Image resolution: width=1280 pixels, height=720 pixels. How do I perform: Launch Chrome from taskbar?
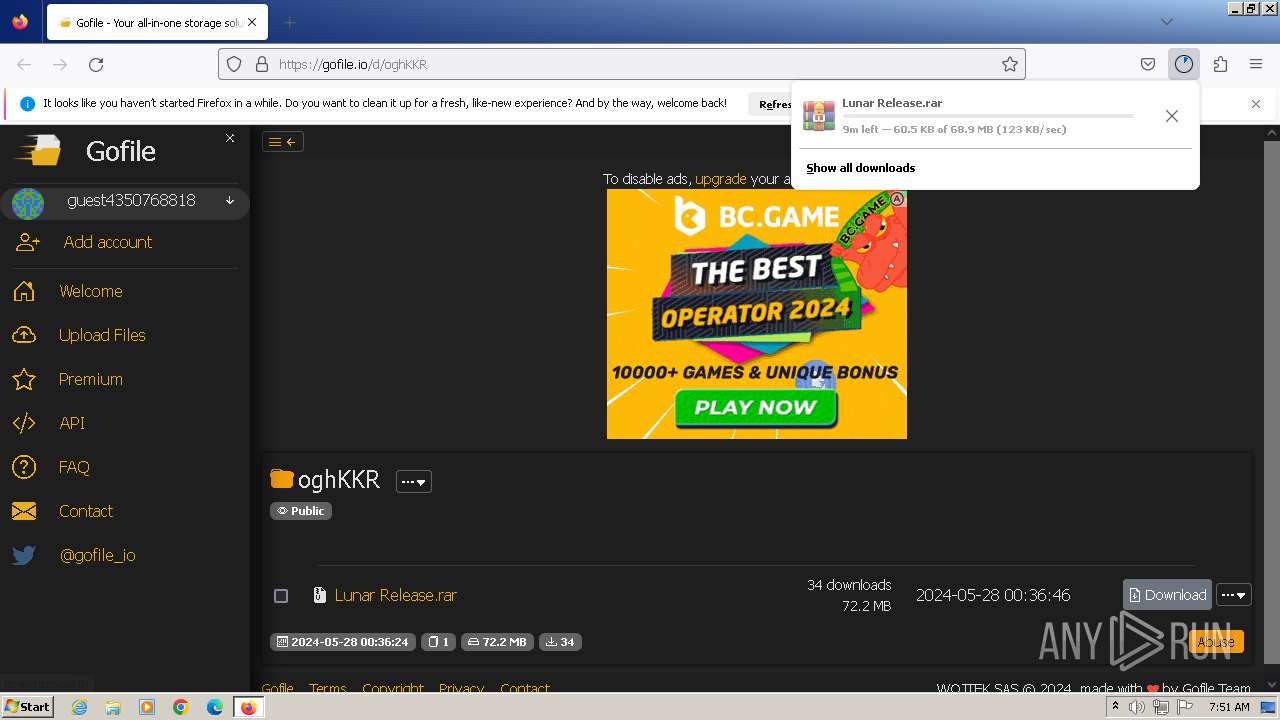(x=181, y=707)
